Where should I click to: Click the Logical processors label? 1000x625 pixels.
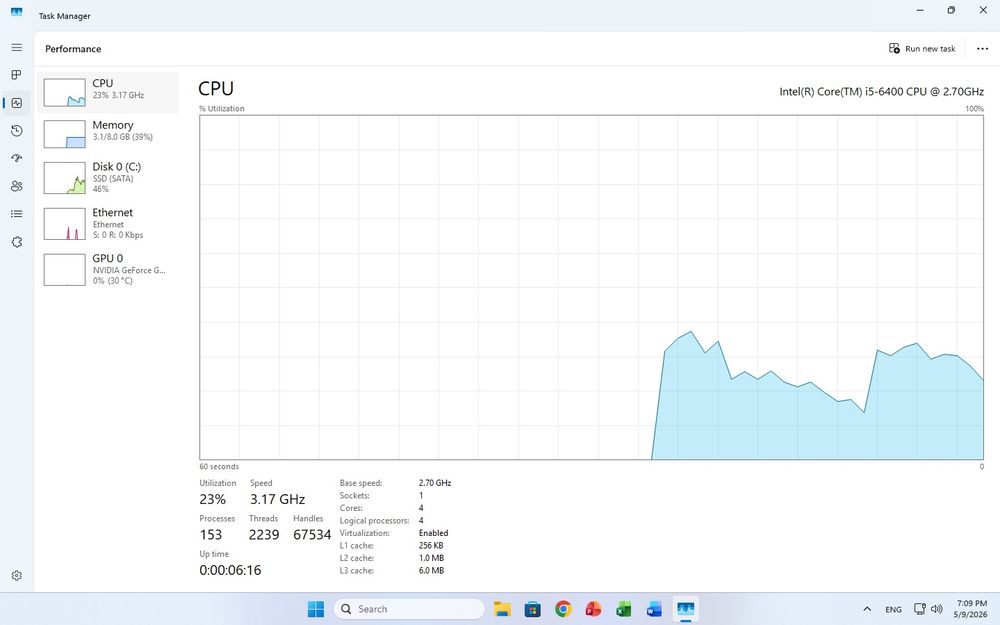(x=374, y=520)
